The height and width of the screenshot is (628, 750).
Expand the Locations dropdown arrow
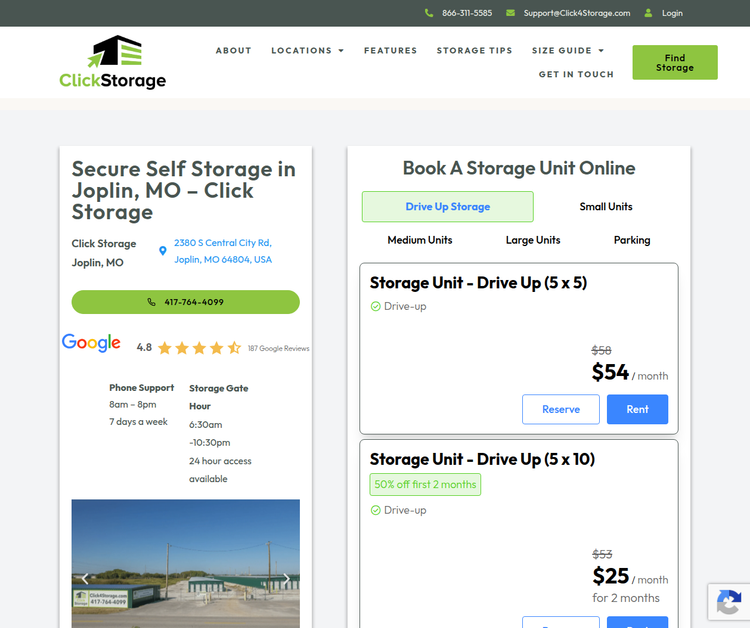pyautogui.click(x=341, y=51)
